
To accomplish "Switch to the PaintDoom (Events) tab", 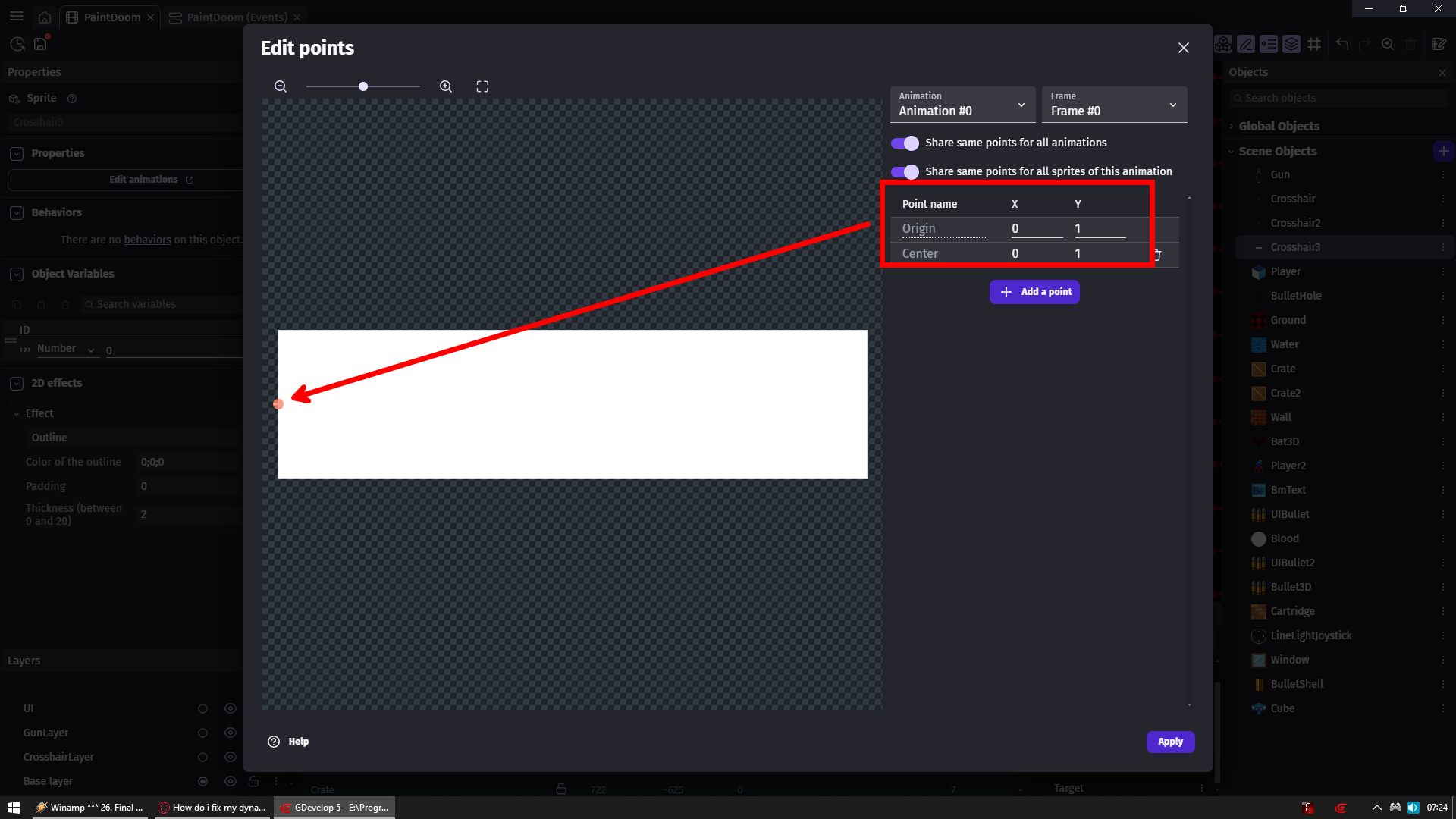I will coord(237,17).
